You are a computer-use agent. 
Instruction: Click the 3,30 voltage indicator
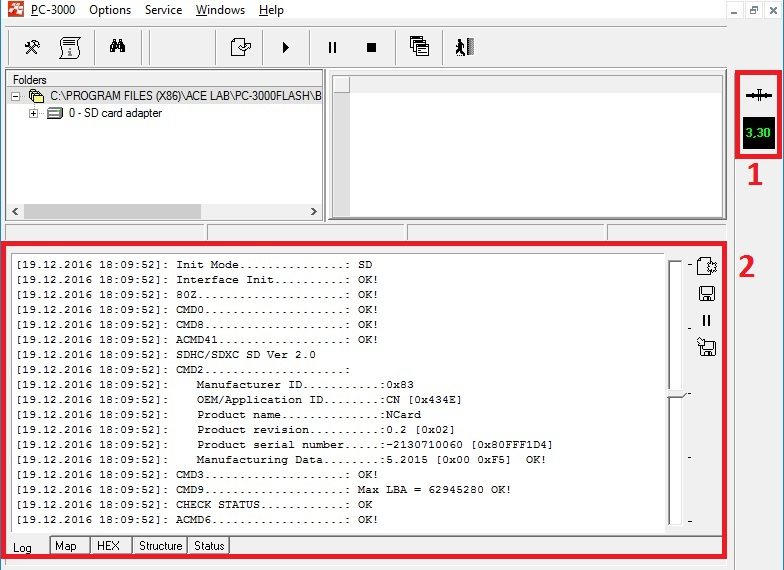click(x=758, y=132)
